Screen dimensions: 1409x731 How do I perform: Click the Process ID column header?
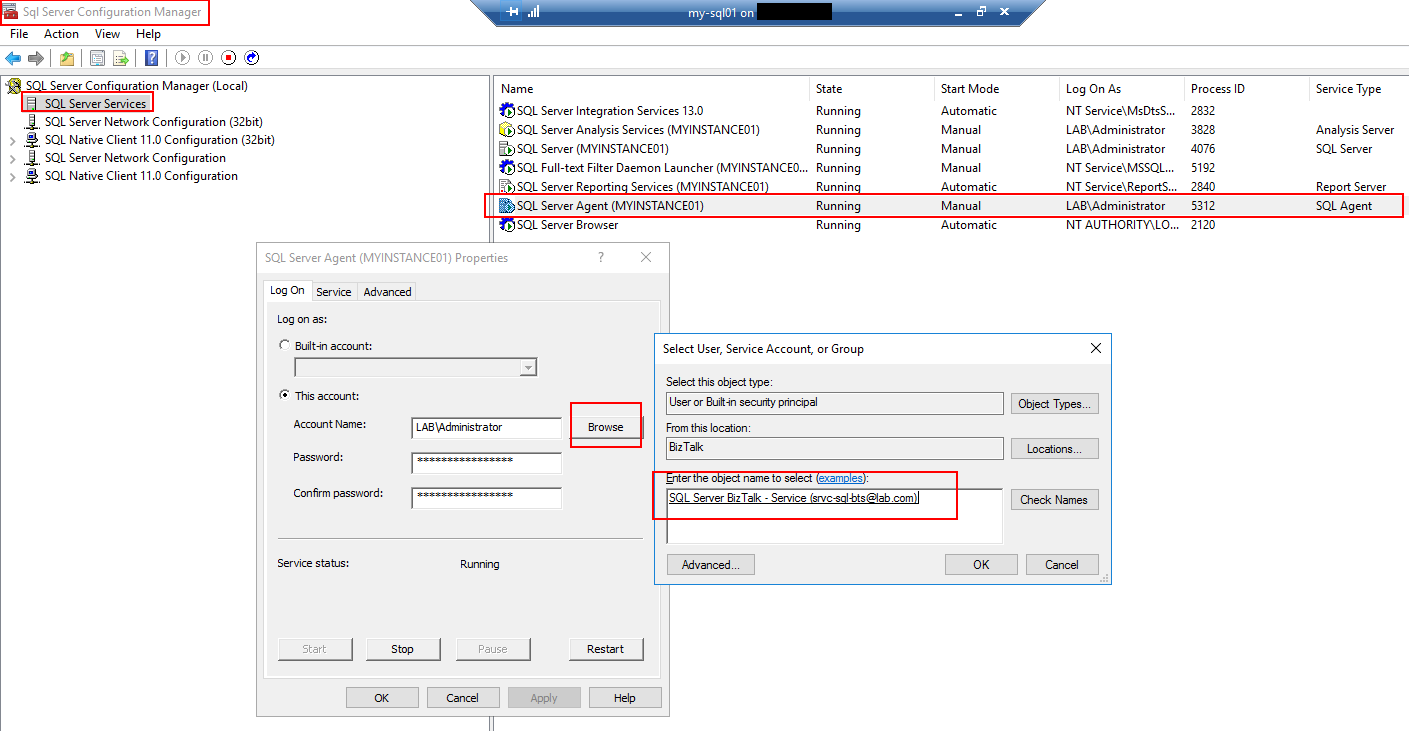tap(1246, 89)
